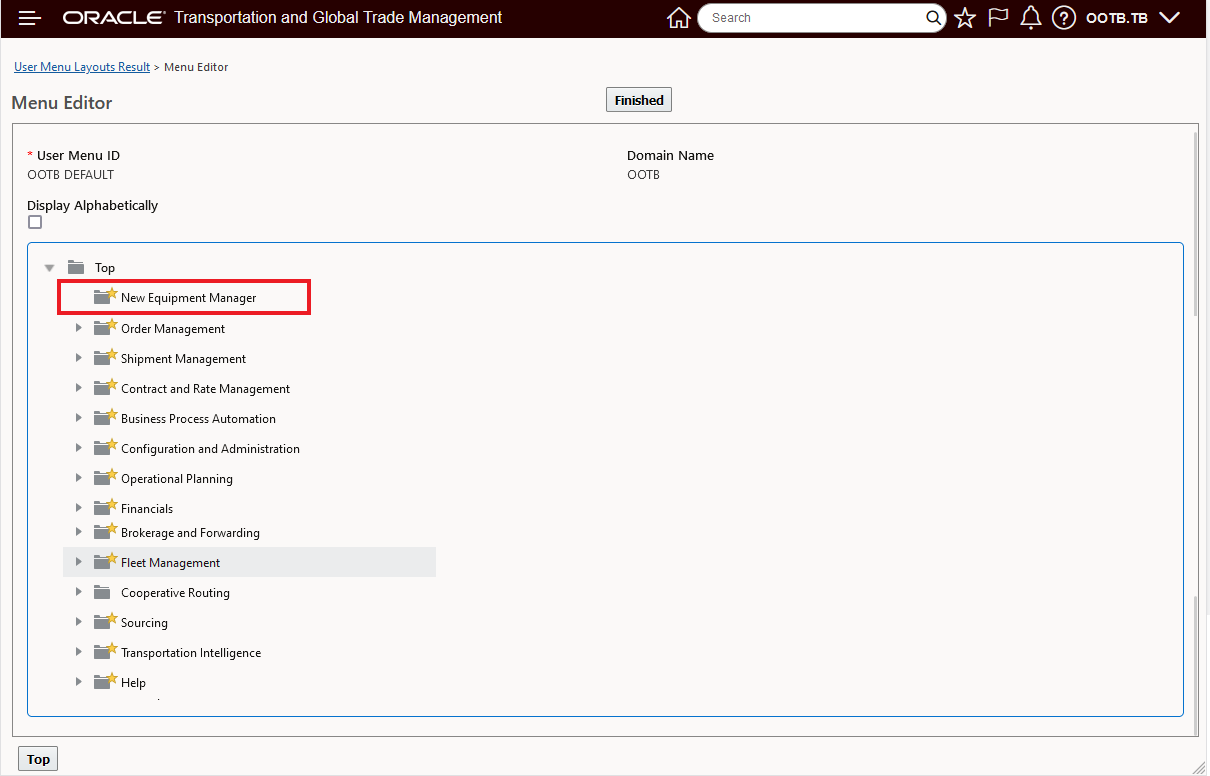Open User Menu Layouts Result link
This screenshot has height=776, width=1210.
pos(82,67)
